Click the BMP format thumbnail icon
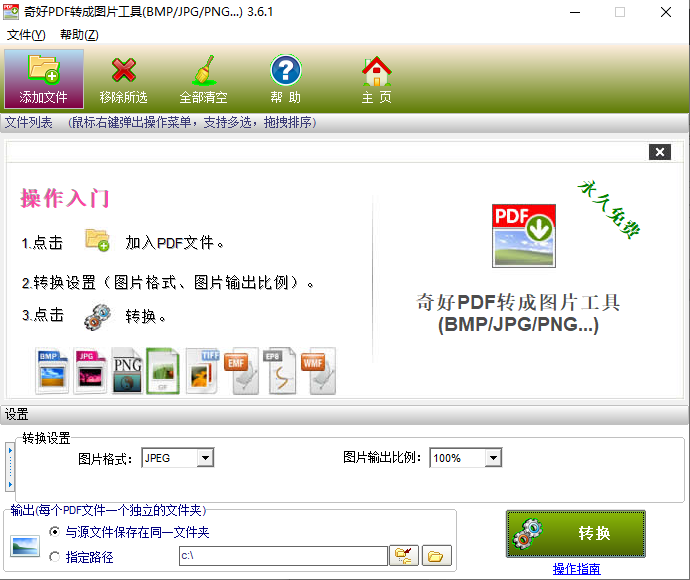Viewport: 690px width, 580px height. pyautogui.click(x=53, y=371)
